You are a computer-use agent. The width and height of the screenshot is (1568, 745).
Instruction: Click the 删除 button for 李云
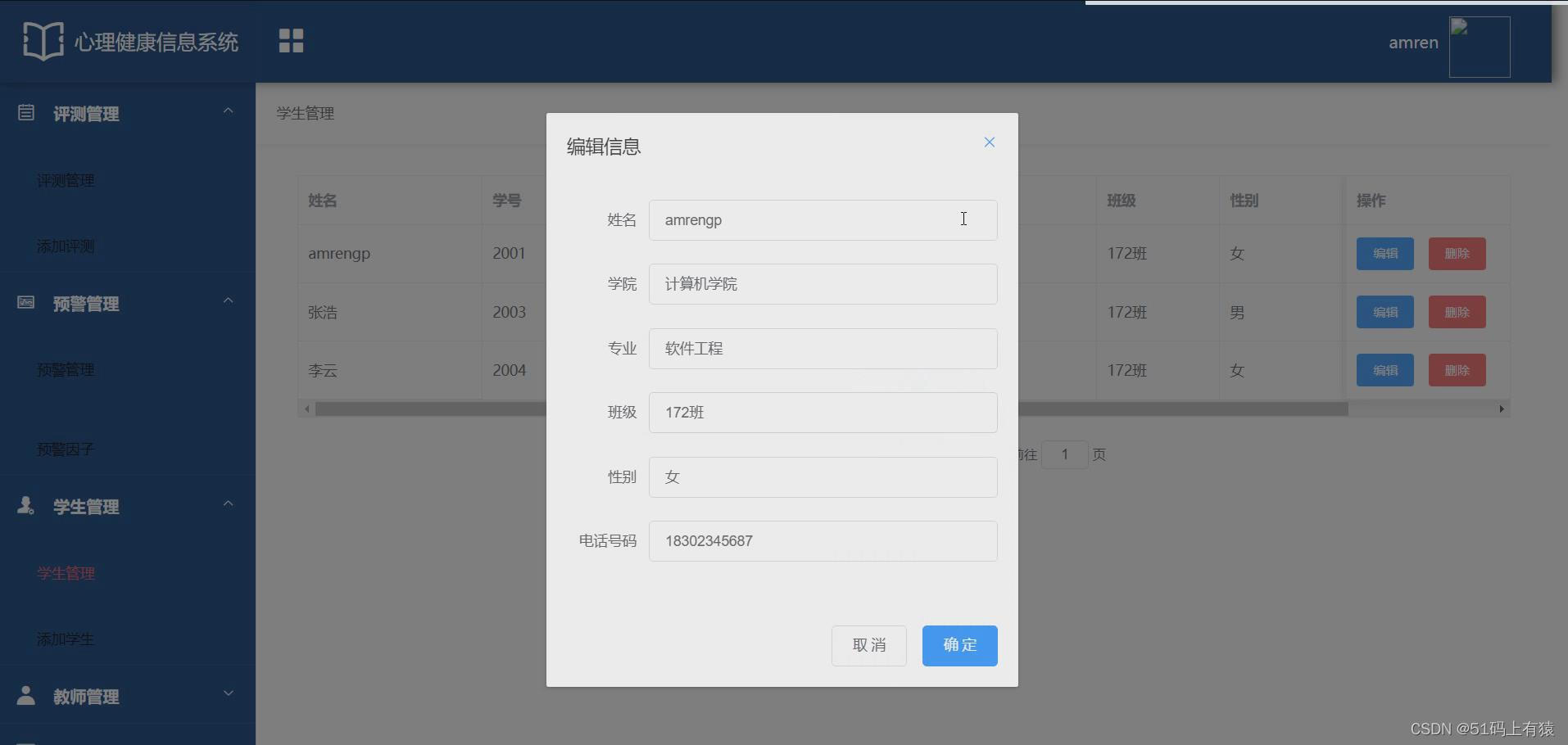click(x=1457, y=370)
